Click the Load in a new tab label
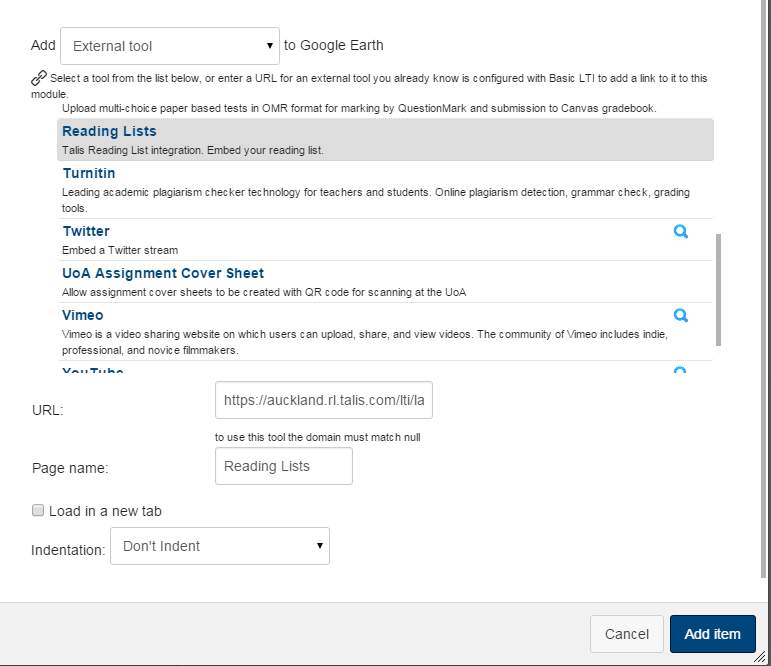771x666 pixels. pos(105,511)
